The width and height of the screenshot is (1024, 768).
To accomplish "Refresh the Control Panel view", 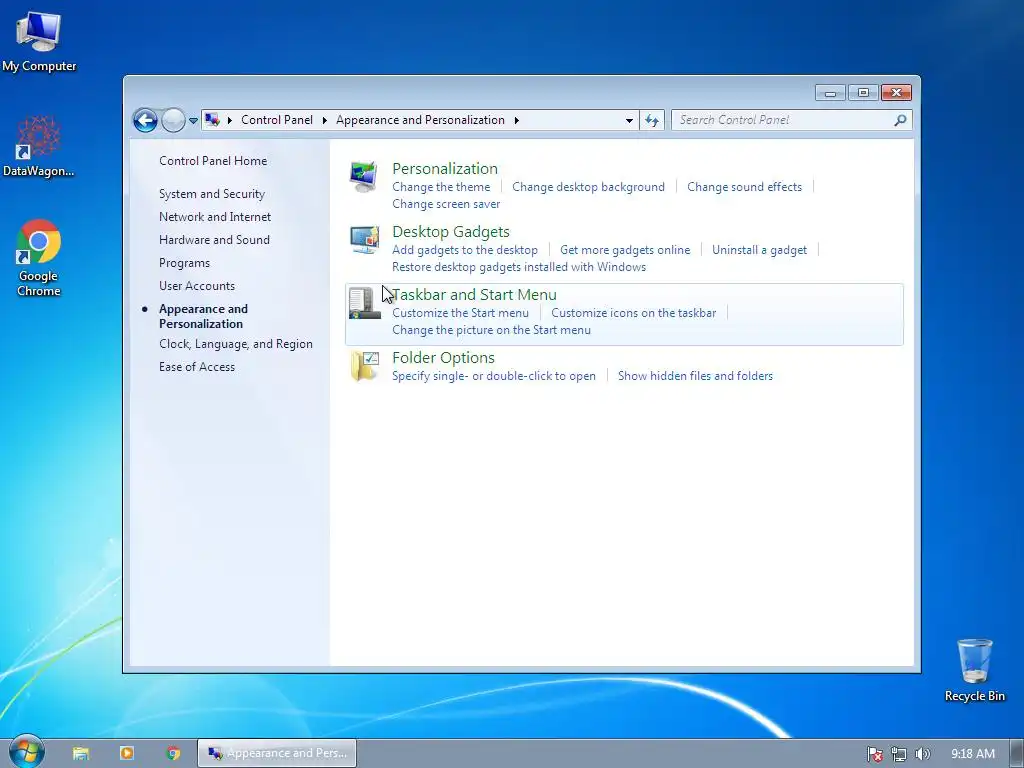I will (652, 120).
